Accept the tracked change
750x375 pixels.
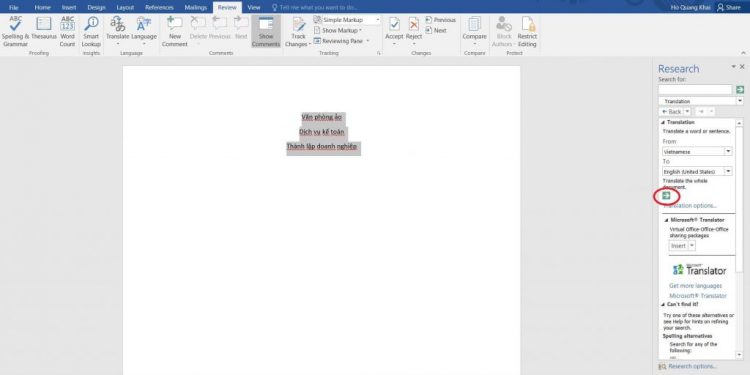(x=394, y=31)
